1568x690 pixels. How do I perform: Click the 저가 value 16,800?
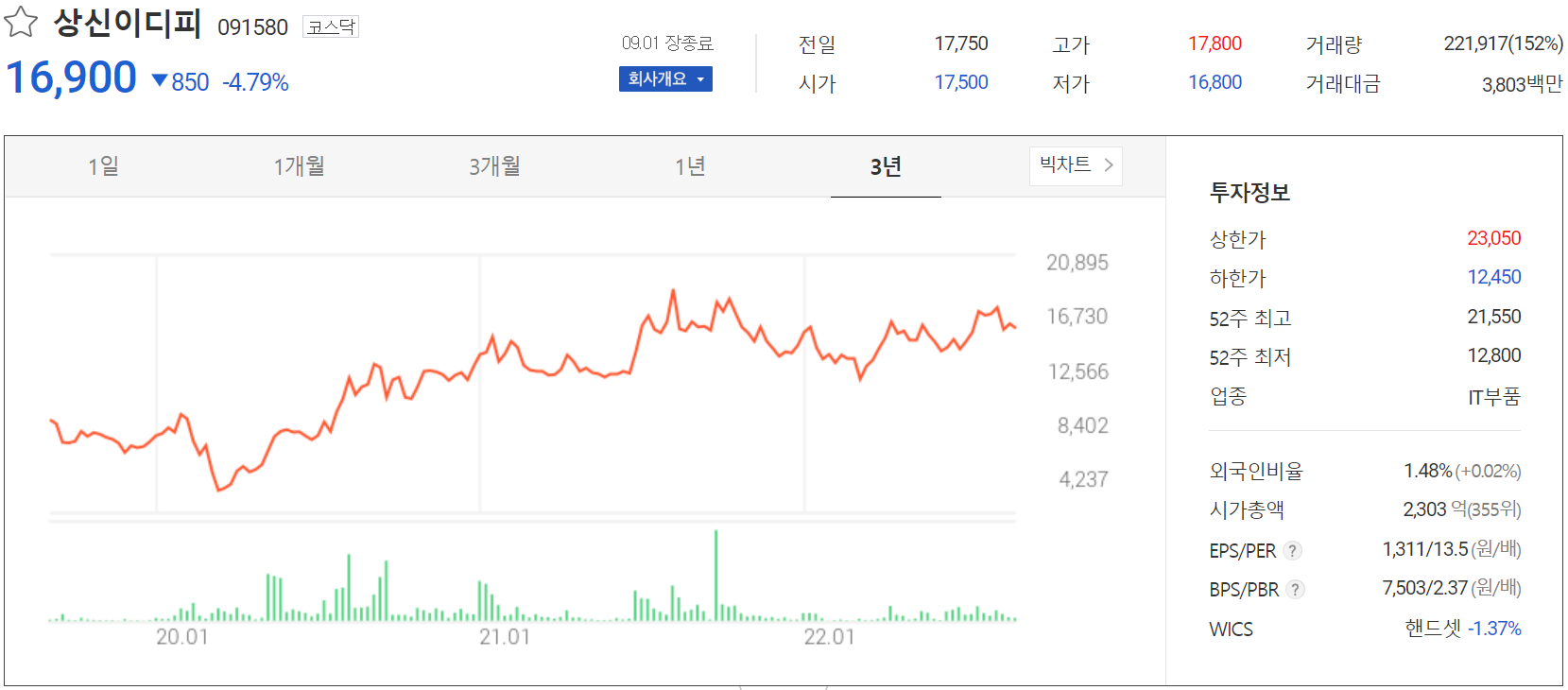(x=1215, y=82)
